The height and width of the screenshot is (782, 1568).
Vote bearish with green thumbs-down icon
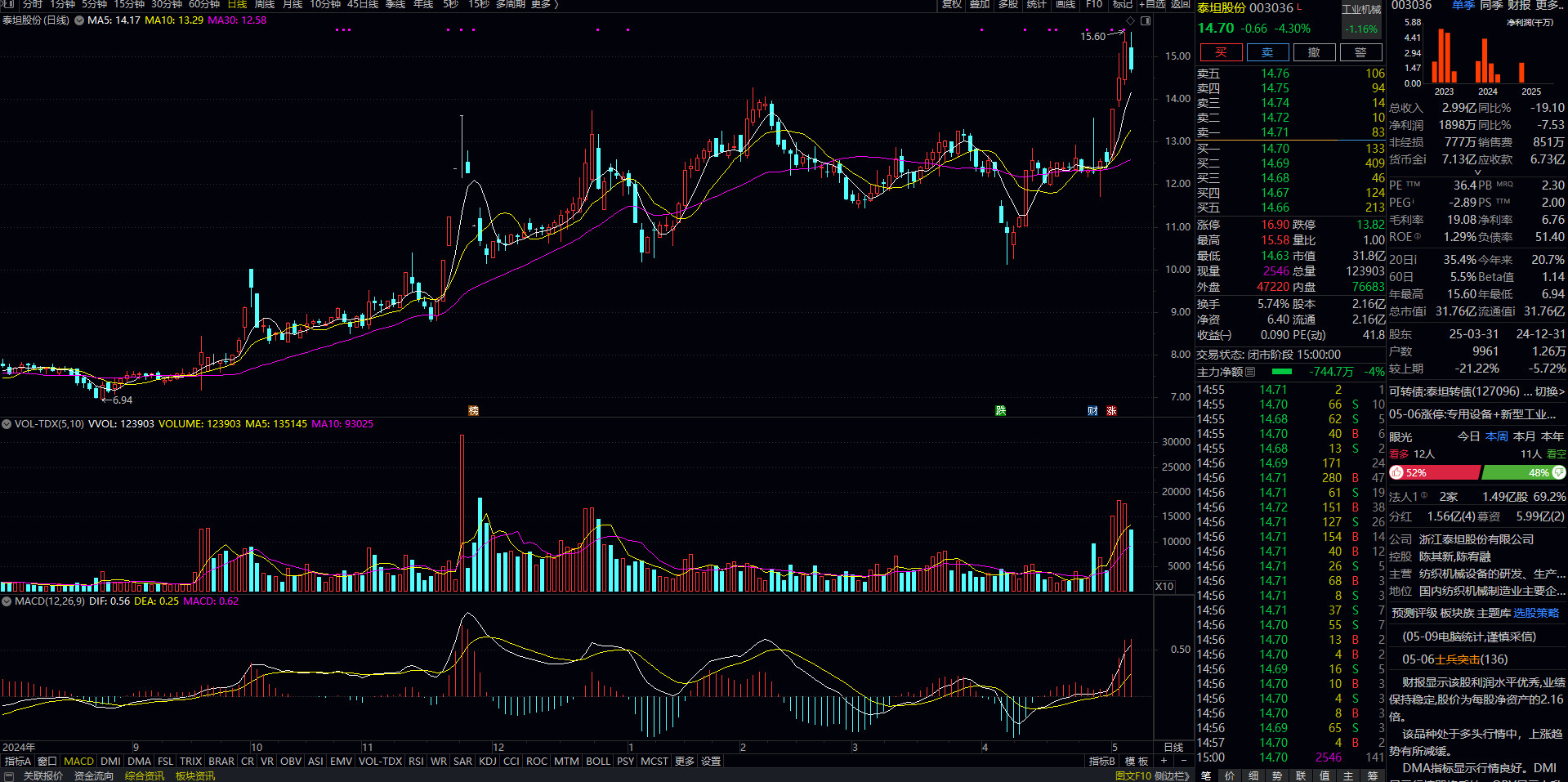pos(1559,472)
